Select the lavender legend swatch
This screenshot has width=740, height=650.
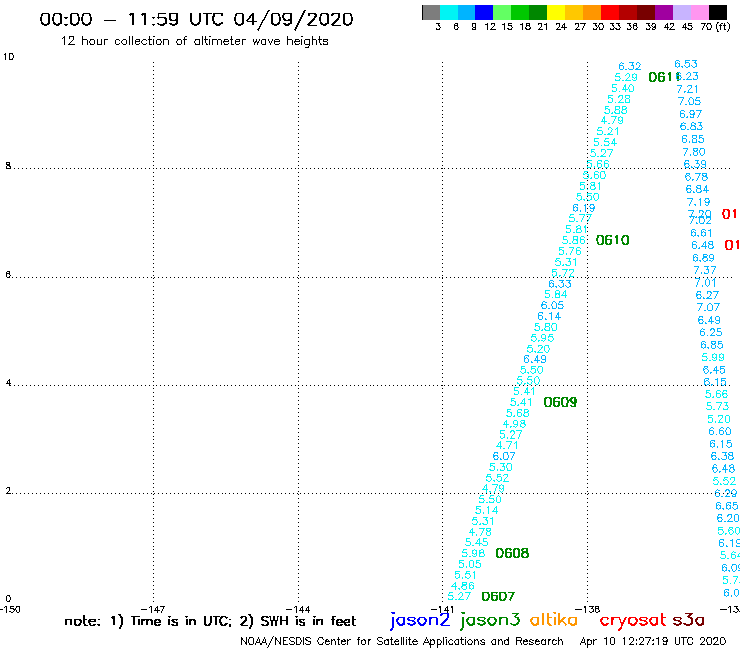pyautogui.click(x=681, y=12)
